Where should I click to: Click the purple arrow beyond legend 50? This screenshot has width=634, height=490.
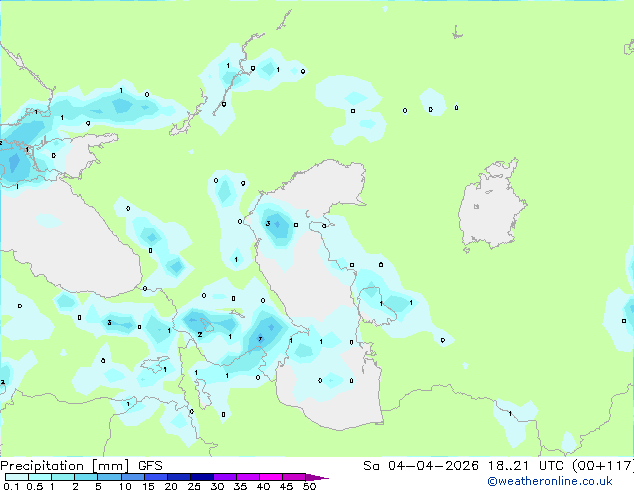tap(317, 477)
